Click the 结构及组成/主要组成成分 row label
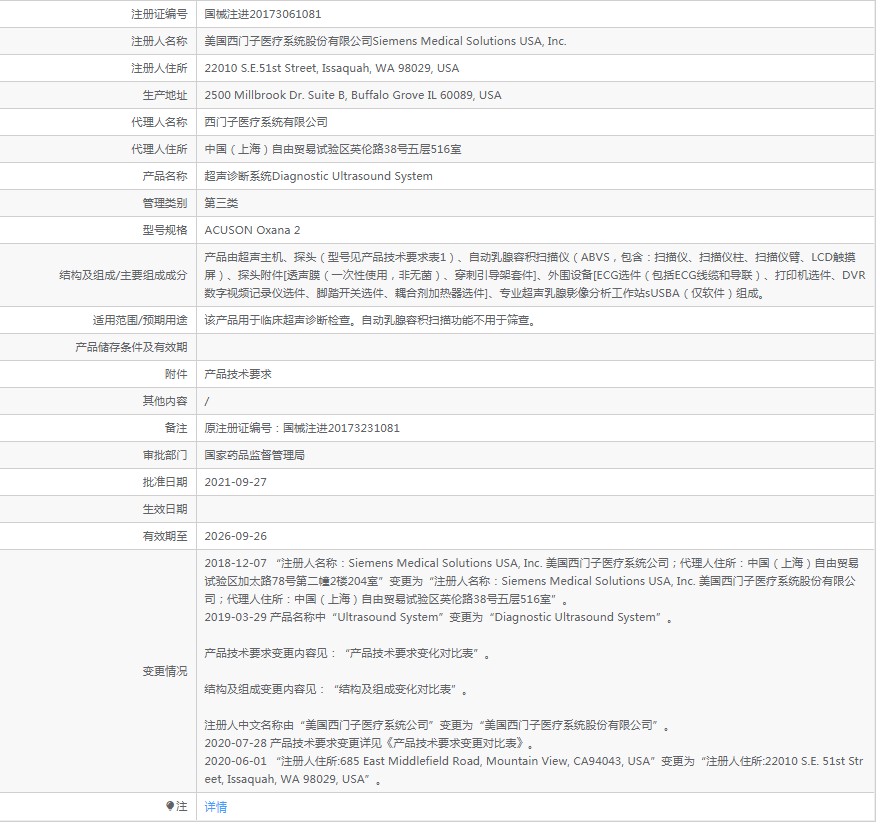 click(x=123, y=275)
